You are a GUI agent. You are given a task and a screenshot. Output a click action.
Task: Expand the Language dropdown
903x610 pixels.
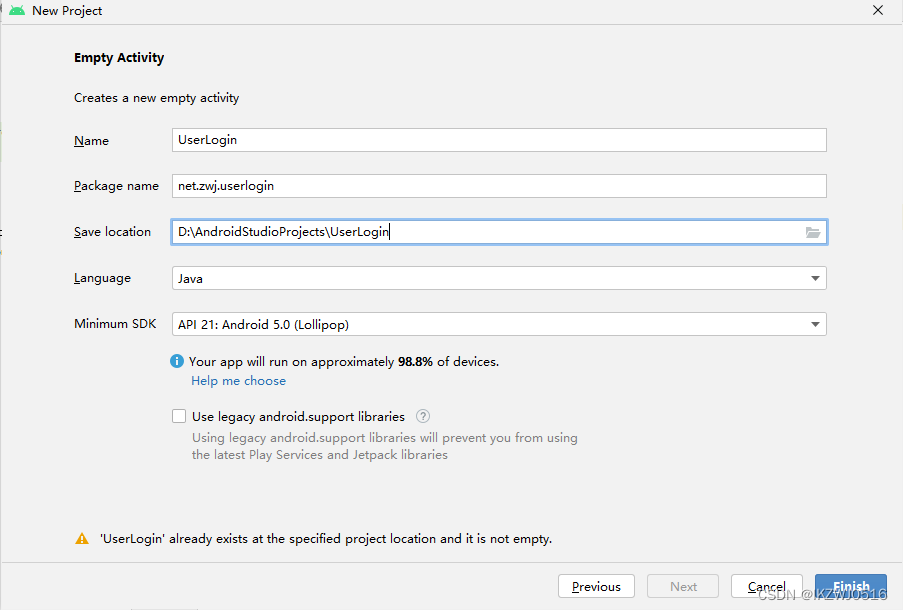point(816,278)
